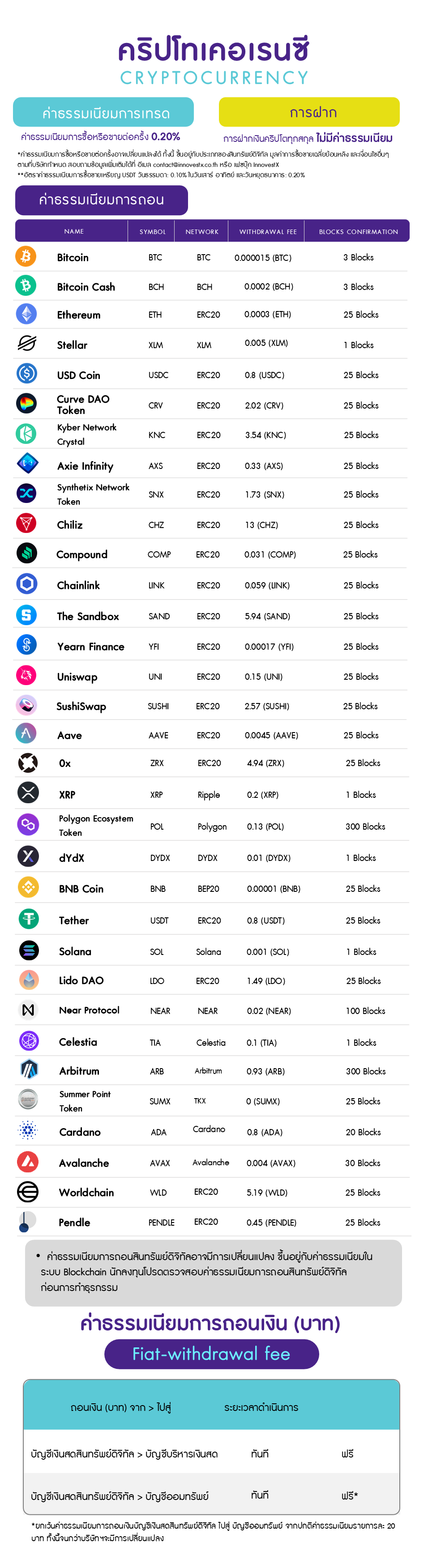
Task: Click the Bitcoin logo icon
Action: pos(26,256)
